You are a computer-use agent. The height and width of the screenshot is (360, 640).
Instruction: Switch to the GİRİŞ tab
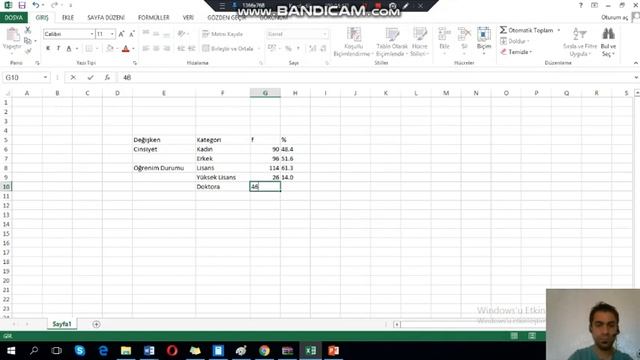click(42, 18)
